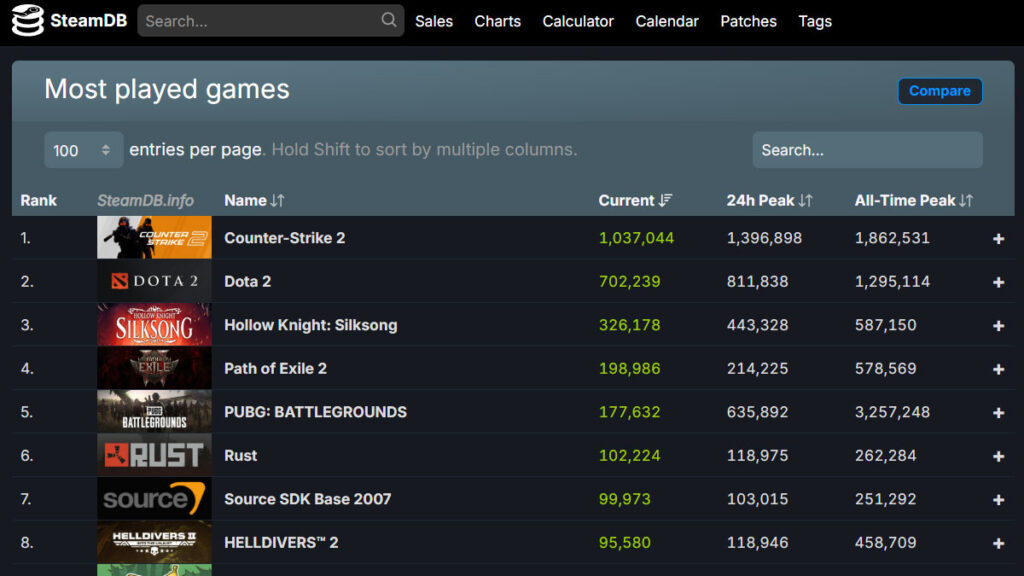
Task: Open Counter-Strike 2 via its capsule image
Action: click(x=153, y=238)
